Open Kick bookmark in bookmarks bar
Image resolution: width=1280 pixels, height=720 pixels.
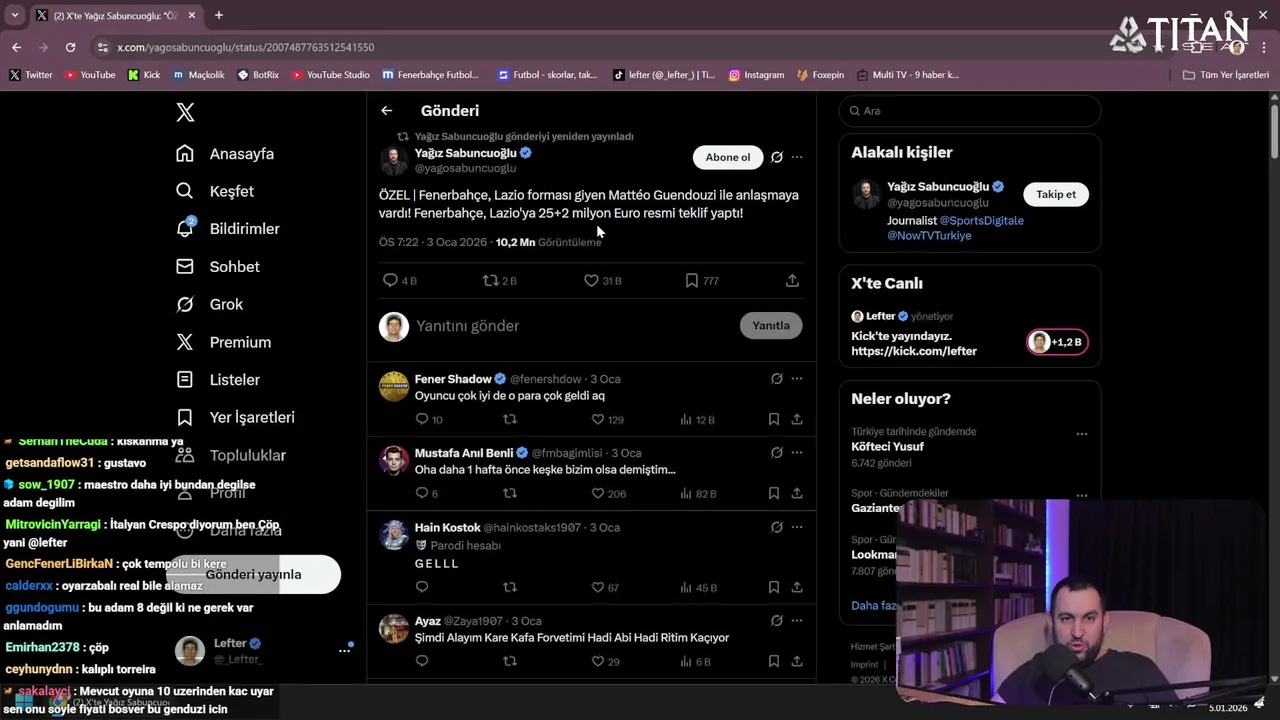tap(144, 75)
